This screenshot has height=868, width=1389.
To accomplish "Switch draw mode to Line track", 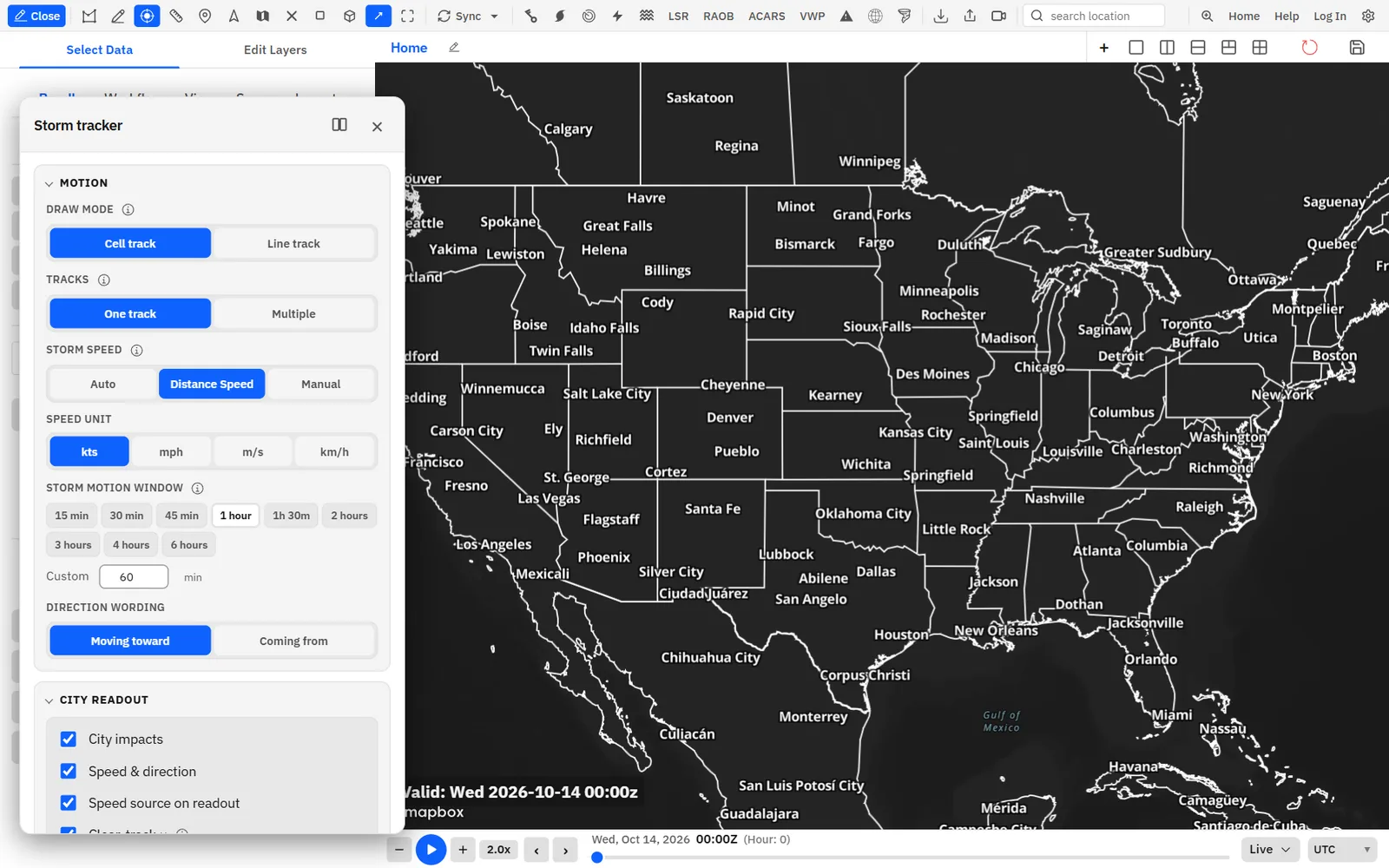I will (x=293, y=243).
